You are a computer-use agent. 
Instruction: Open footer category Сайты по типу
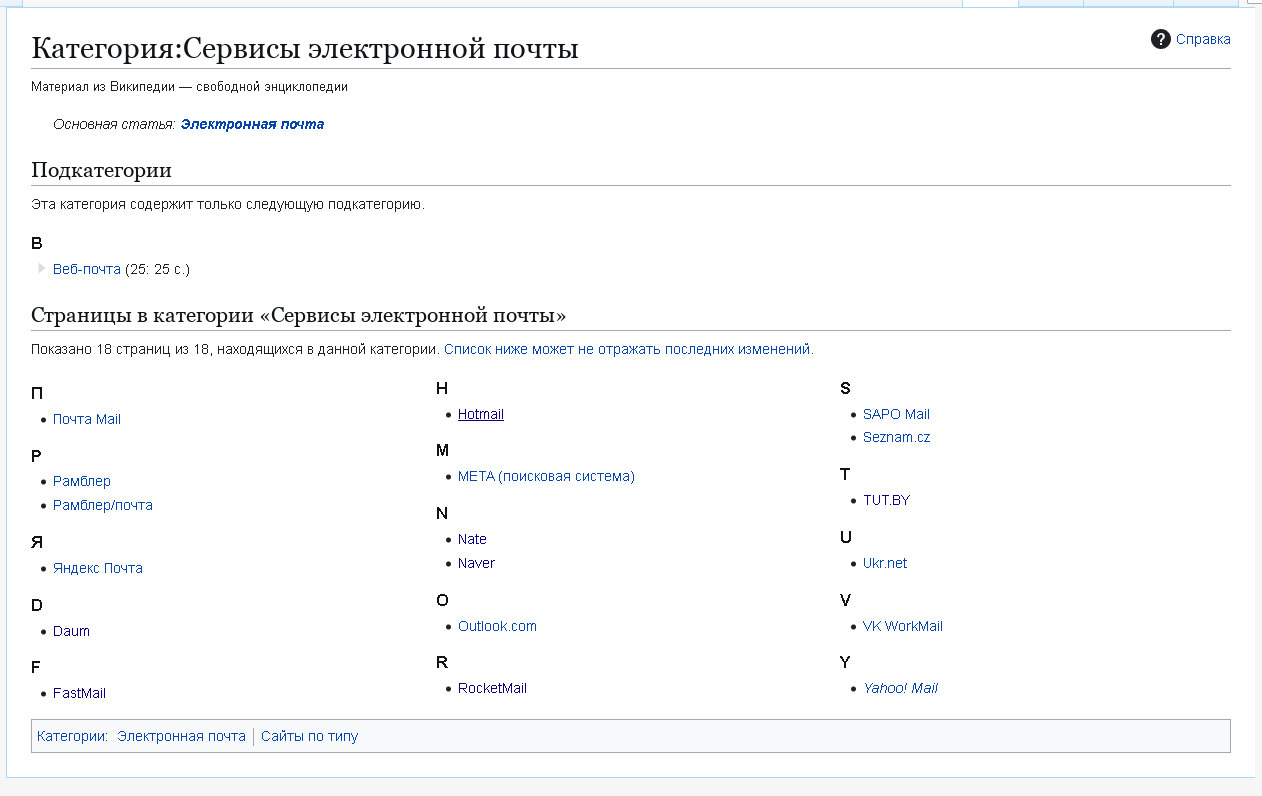(x=309, y=736)
